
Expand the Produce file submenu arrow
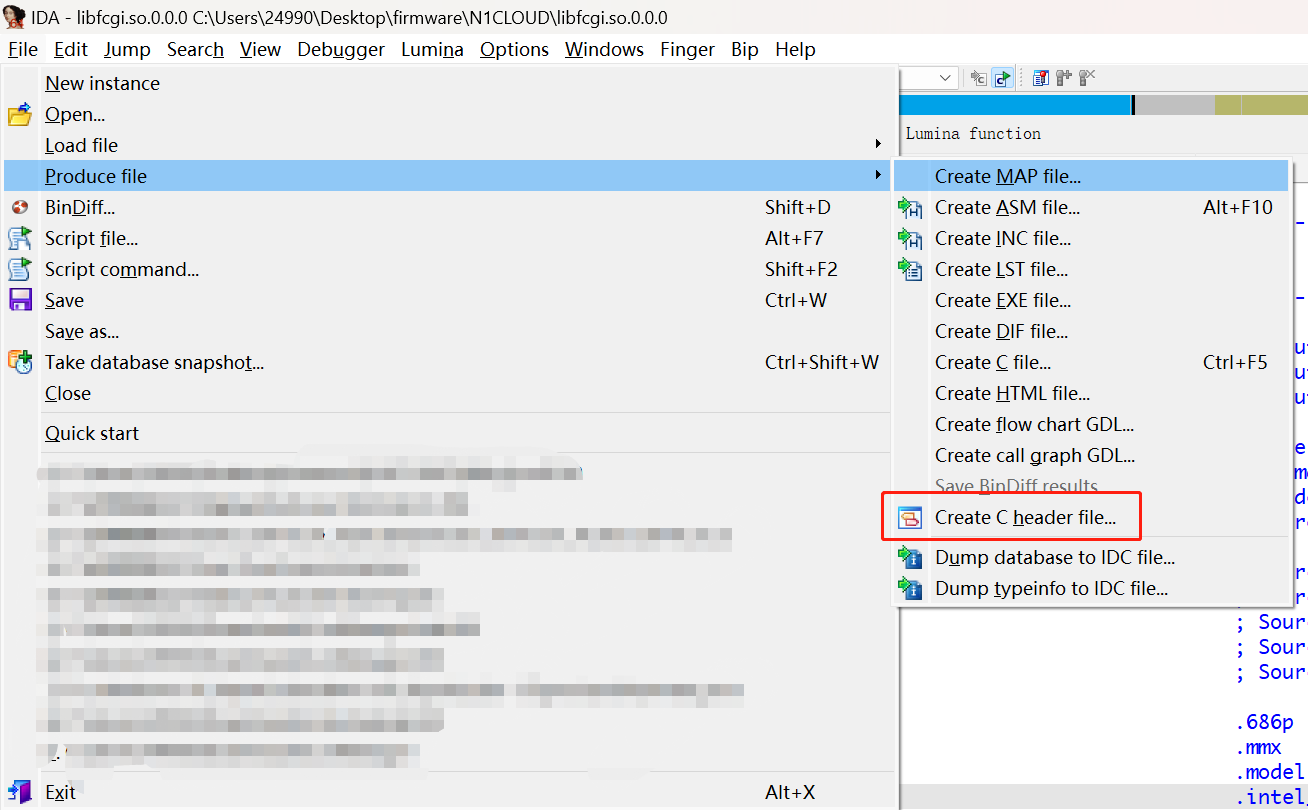[x=878, y=176]
